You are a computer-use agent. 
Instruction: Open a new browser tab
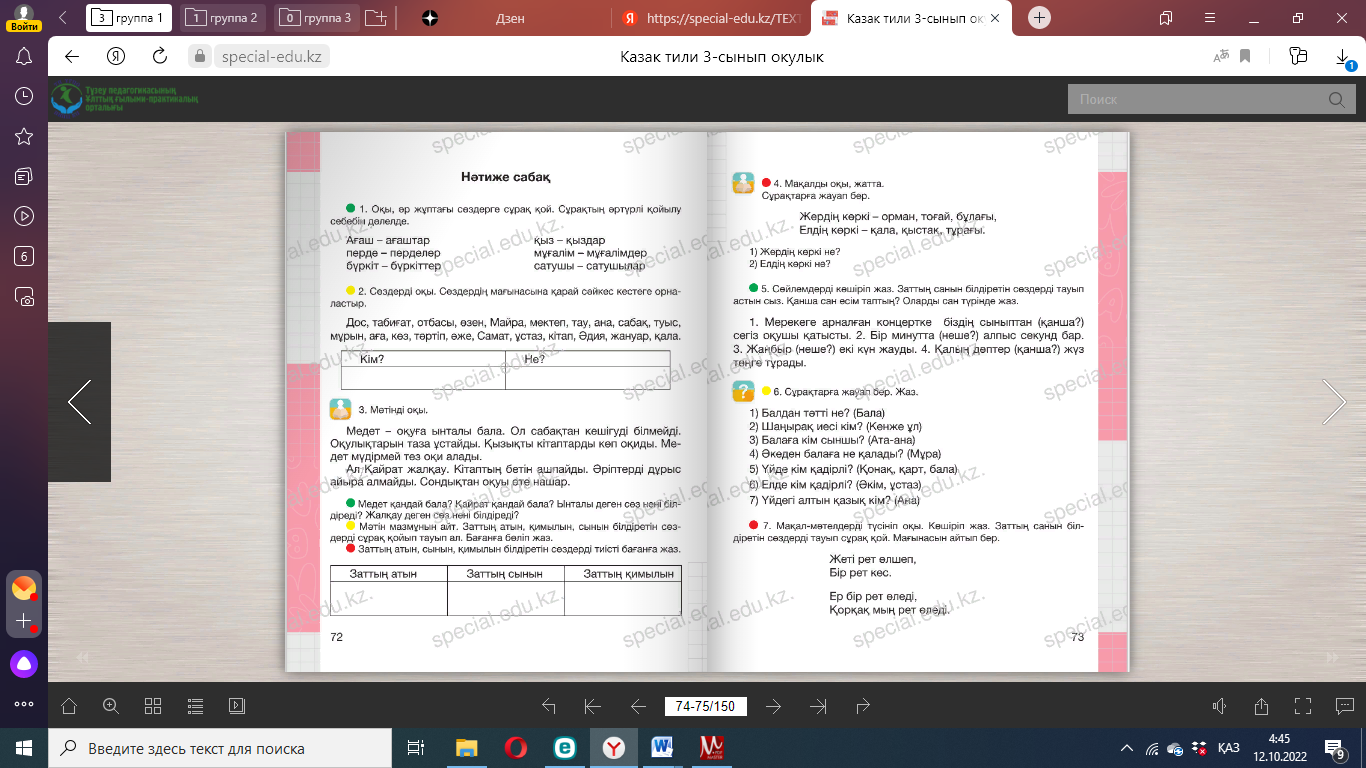1040,18
